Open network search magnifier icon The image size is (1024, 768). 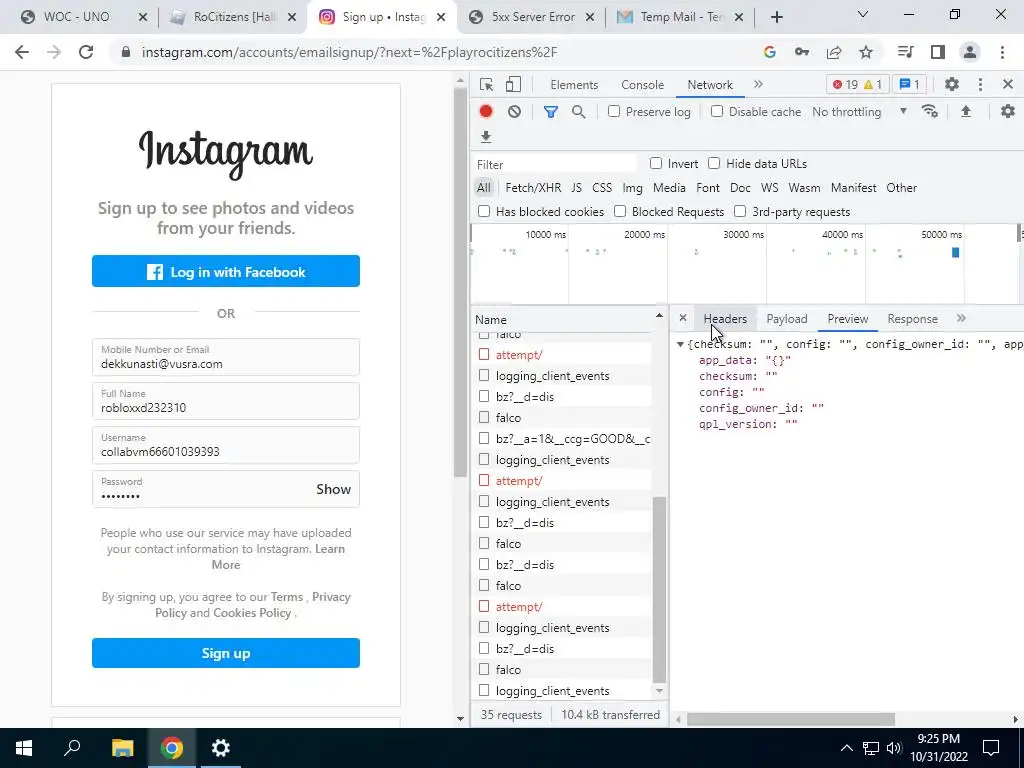pyautogui.click(x=579, y=112)
